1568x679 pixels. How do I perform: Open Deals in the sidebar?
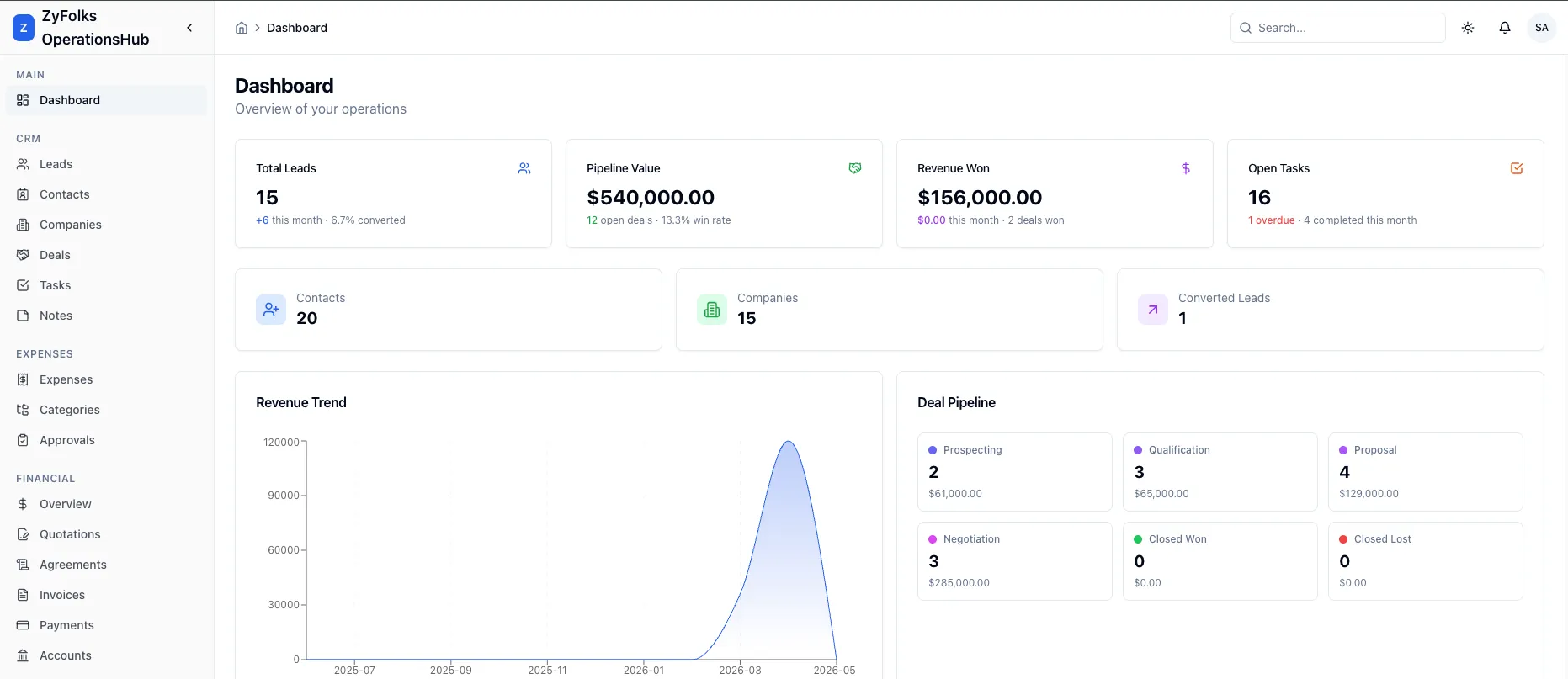(x=107, y=255)
